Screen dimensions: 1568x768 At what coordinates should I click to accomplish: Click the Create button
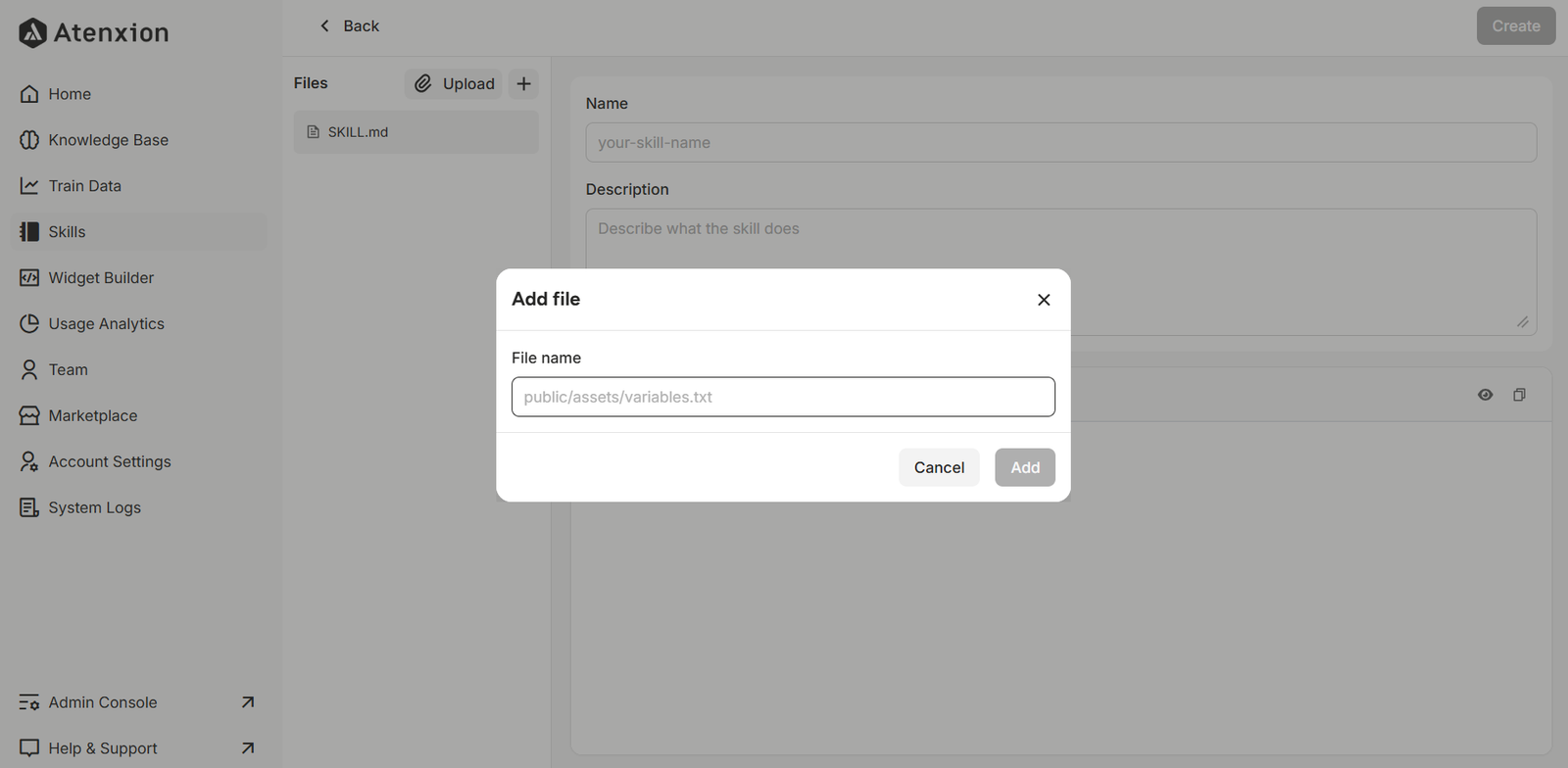(1516, 26)
